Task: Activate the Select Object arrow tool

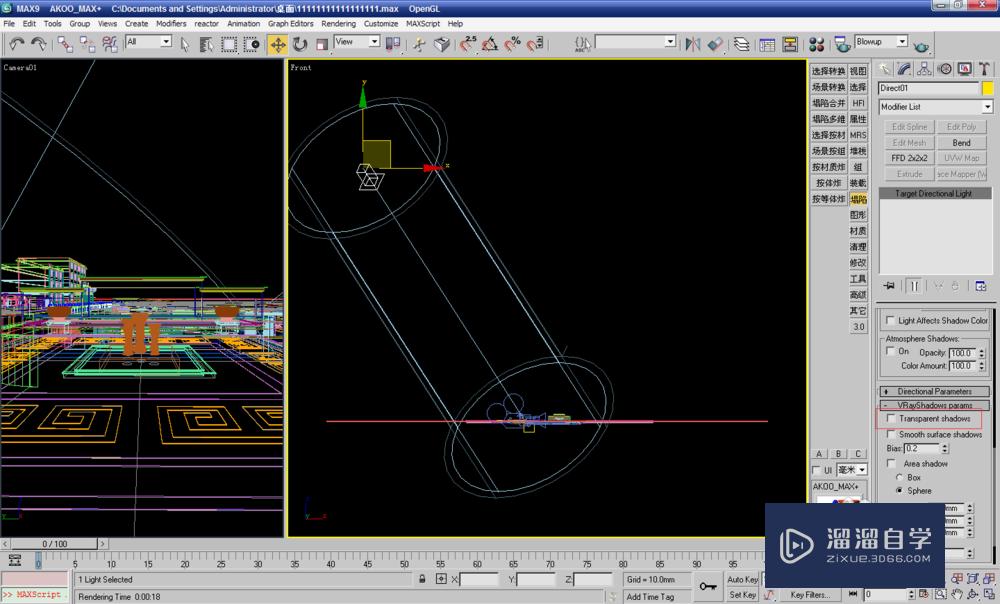Action: tap(185, 43)
